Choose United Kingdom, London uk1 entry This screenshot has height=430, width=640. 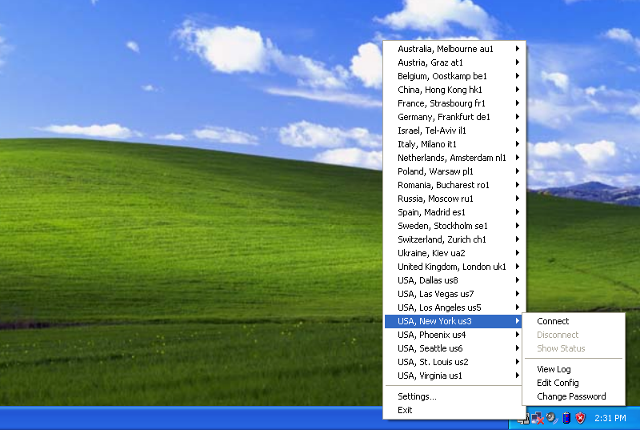[454, 266]
